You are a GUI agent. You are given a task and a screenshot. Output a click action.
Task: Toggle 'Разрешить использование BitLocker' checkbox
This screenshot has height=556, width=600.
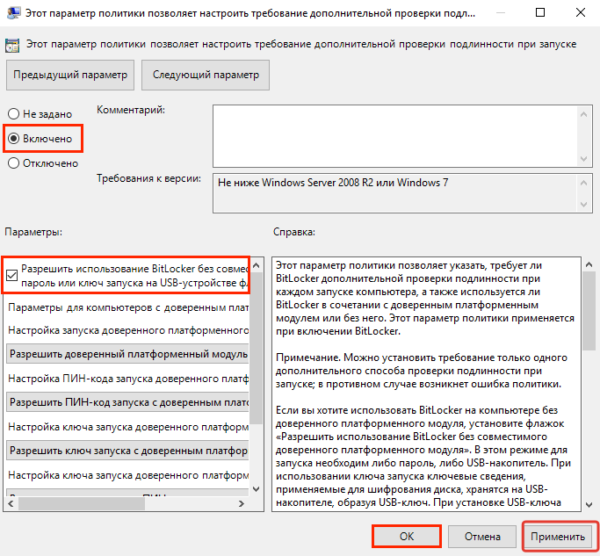tap(12, 275)
